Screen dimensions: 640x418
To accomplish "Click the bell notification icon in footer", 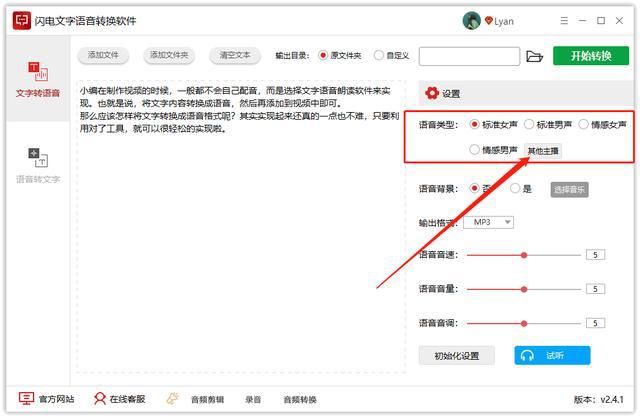I will pyautogui.click(x=173, y=398).
